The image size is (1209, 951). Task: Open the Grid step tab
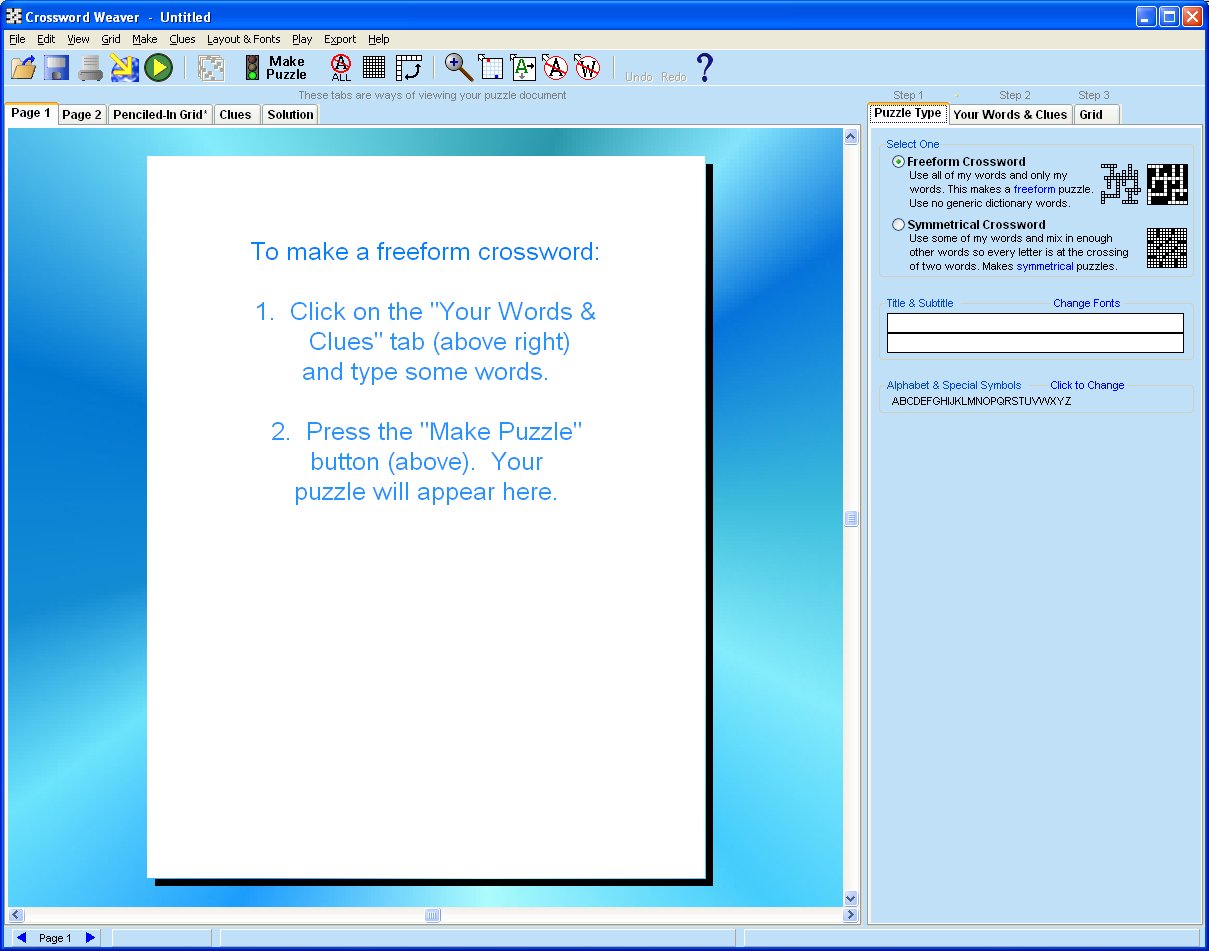point(1097,115)
